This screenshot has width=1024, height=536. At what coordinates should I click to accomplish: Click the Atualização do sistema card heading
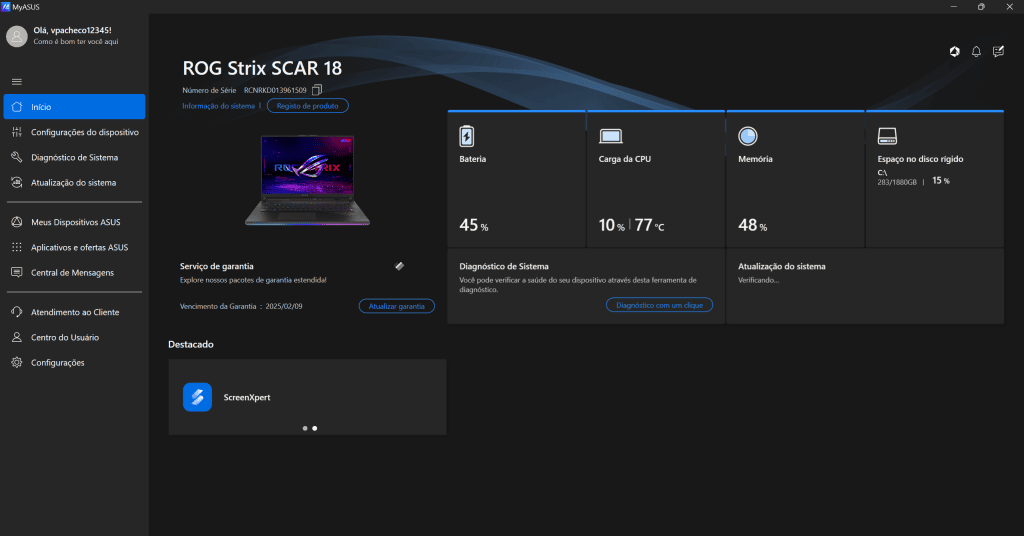point(782,266)
